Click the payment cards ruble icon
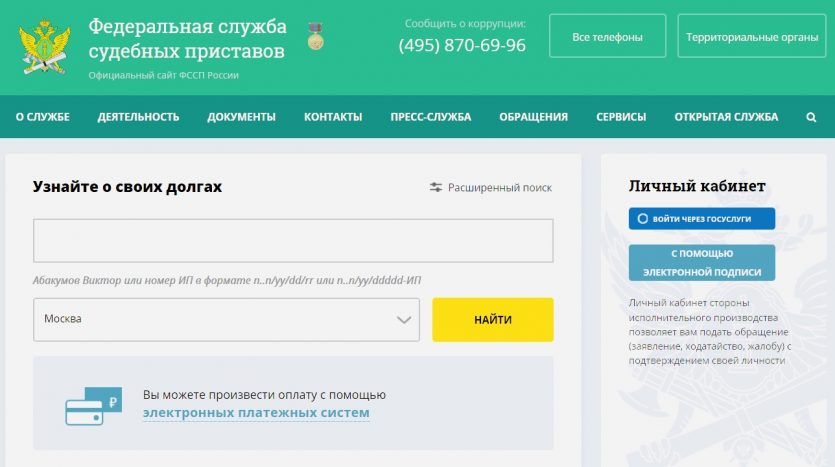 94,406
